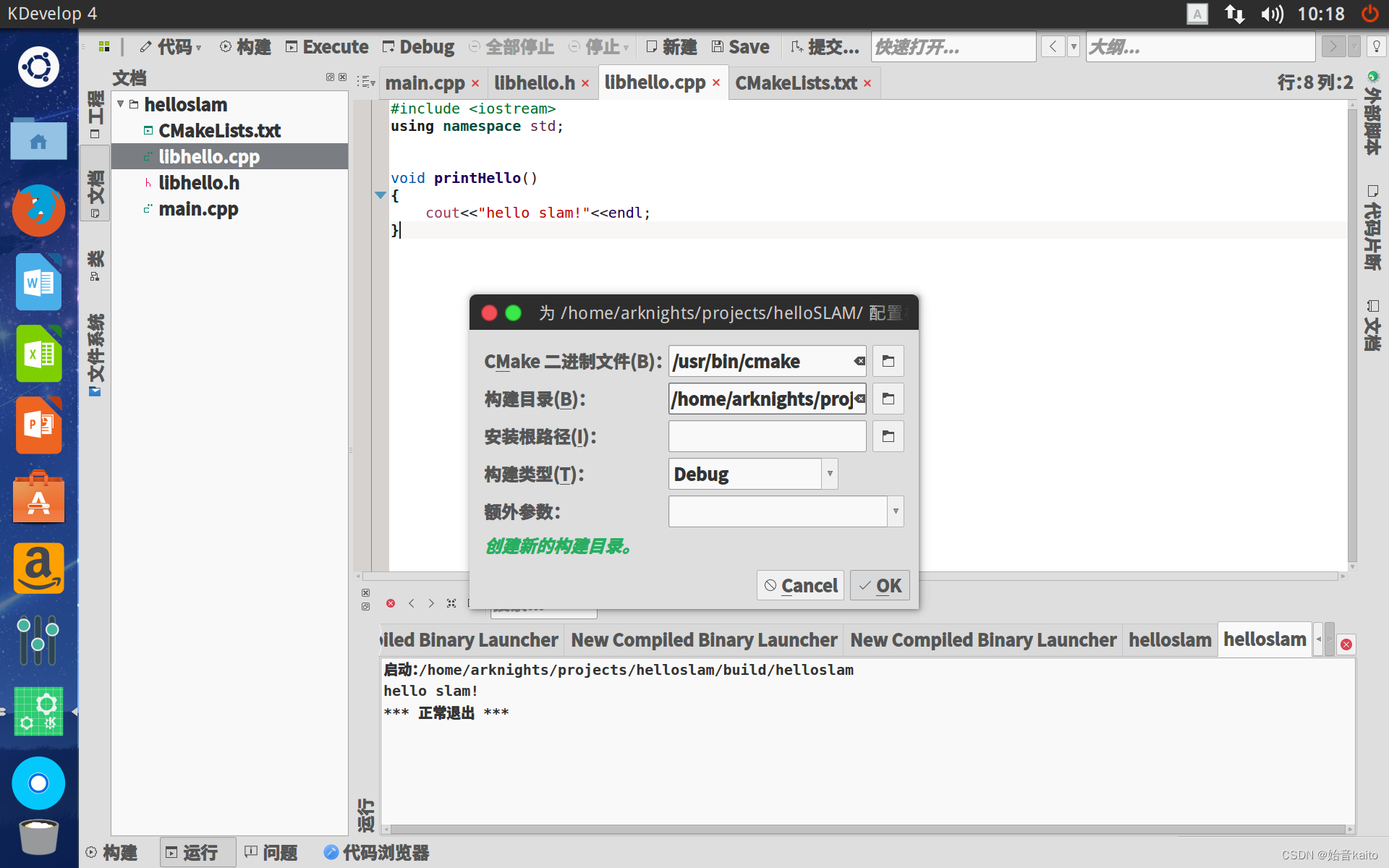Viewport: 1389px width, 868px height.
Task: Browse for CMake binary using the folder icon
Action: tap(888, 361)
